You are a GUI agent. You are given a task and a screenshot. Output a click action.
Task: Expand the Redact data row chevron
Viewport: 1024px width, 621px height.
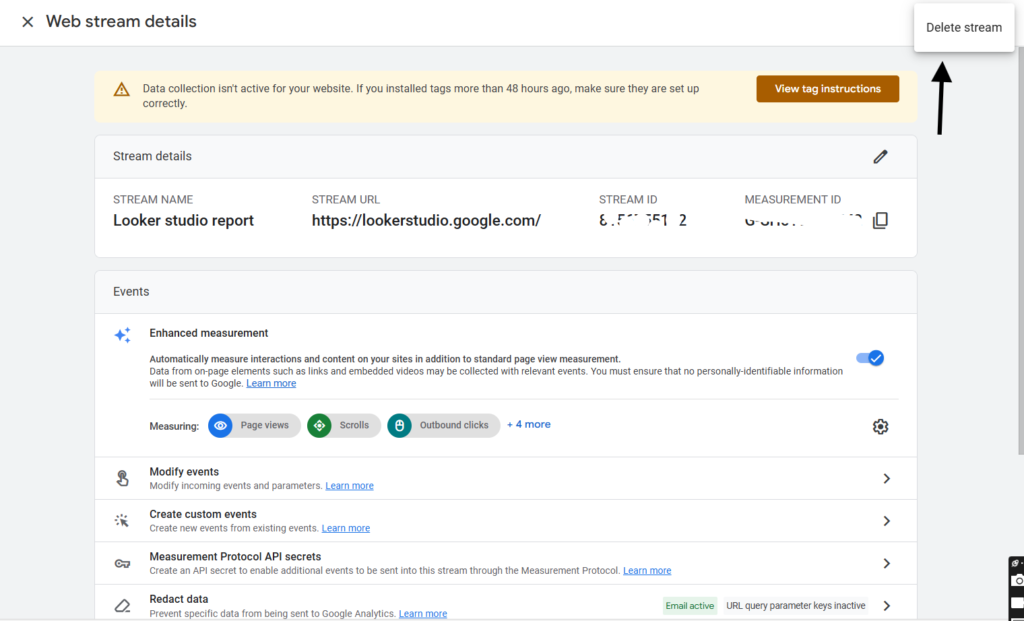tap(886, 606)
